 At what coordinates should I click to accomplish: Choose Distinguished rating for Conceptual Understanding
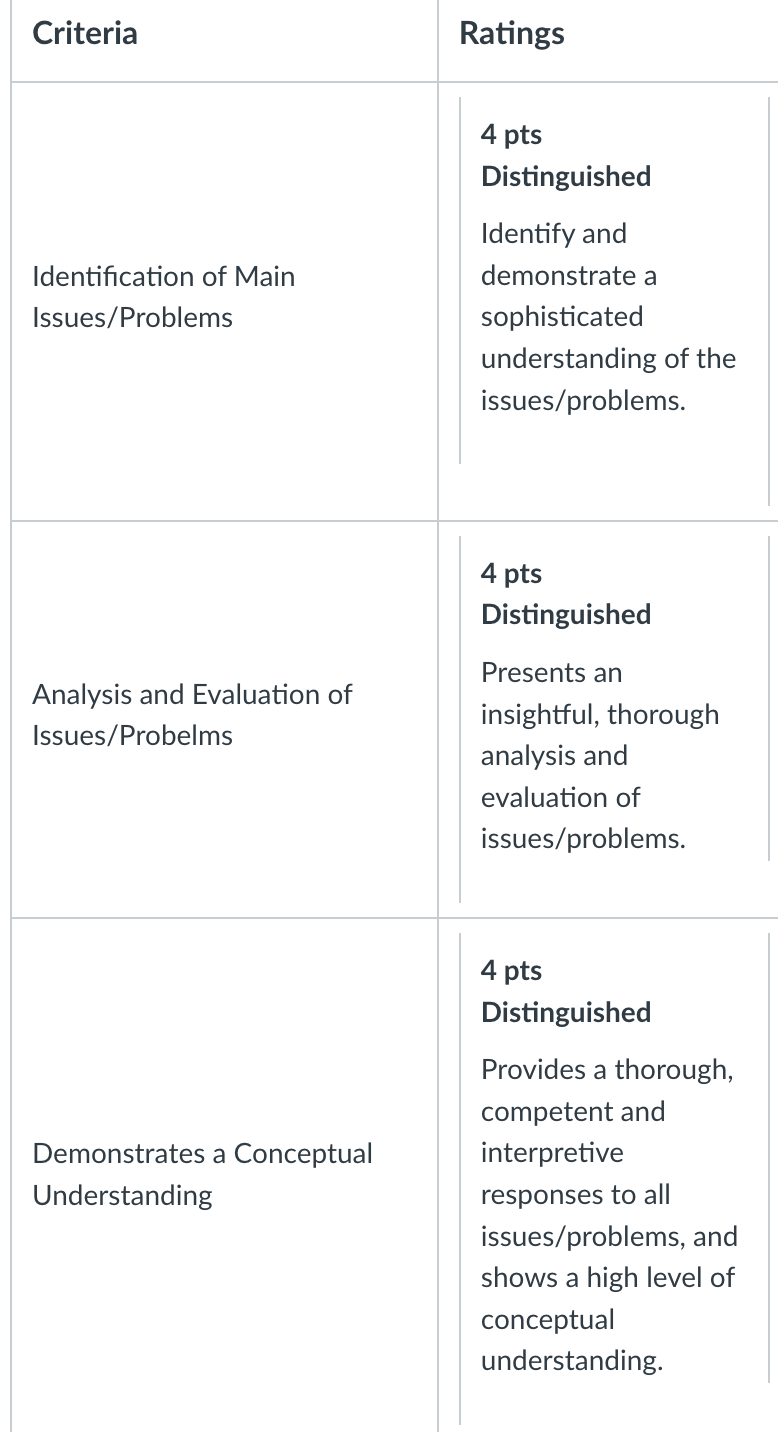(566, 1012)
